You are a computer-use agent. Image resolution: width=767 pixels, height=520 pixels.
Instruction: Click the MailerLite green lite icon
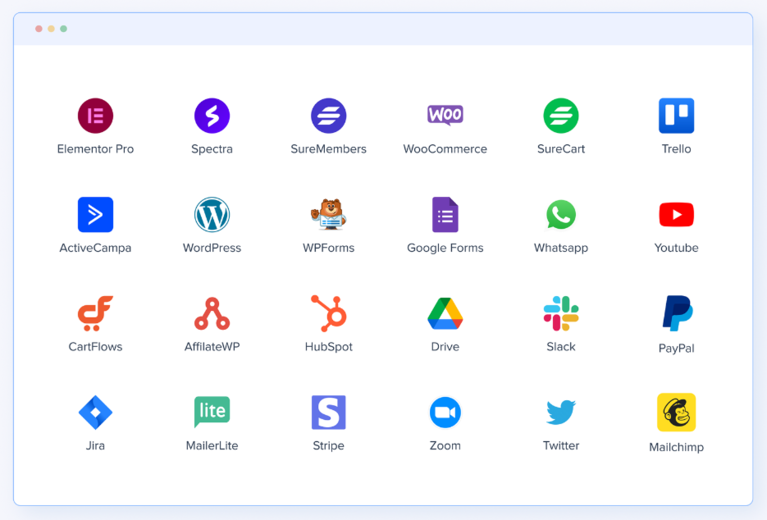212,412
